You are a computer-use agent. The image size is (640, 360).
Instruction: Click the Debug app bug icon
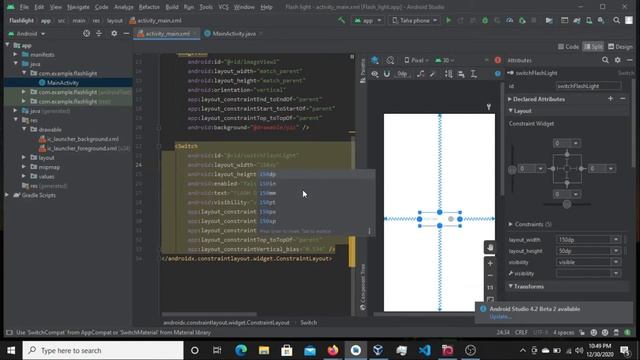coord(485,20)
